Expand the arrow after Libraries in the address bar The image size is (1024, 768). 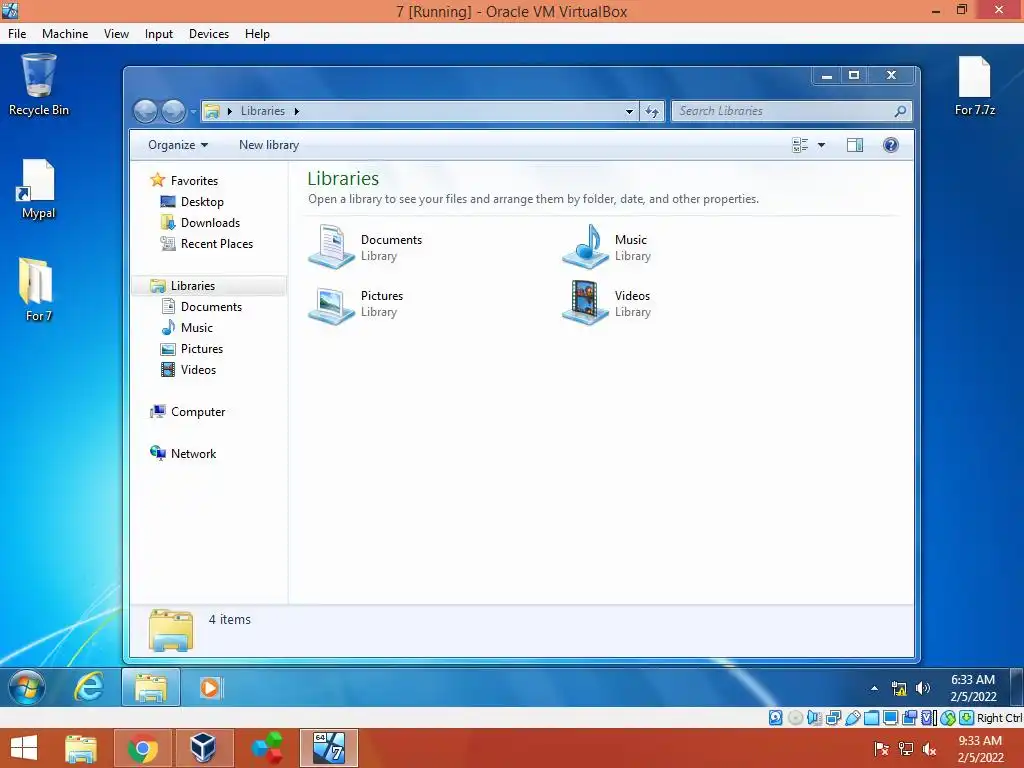click(296, 112)
